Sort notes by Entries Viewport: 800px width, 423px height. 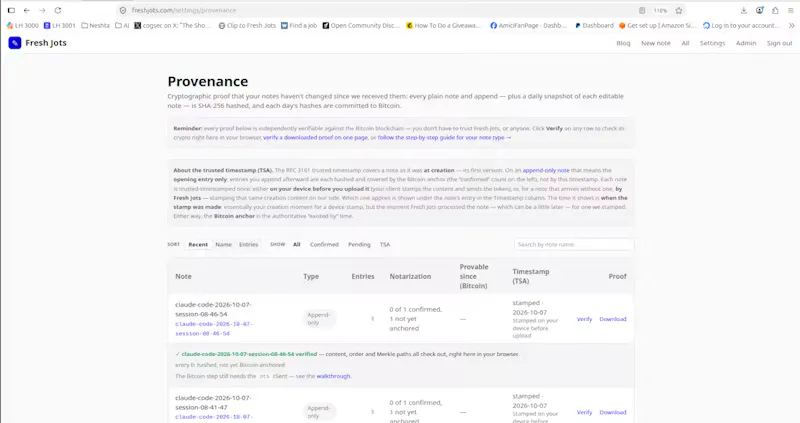point(248,244)
